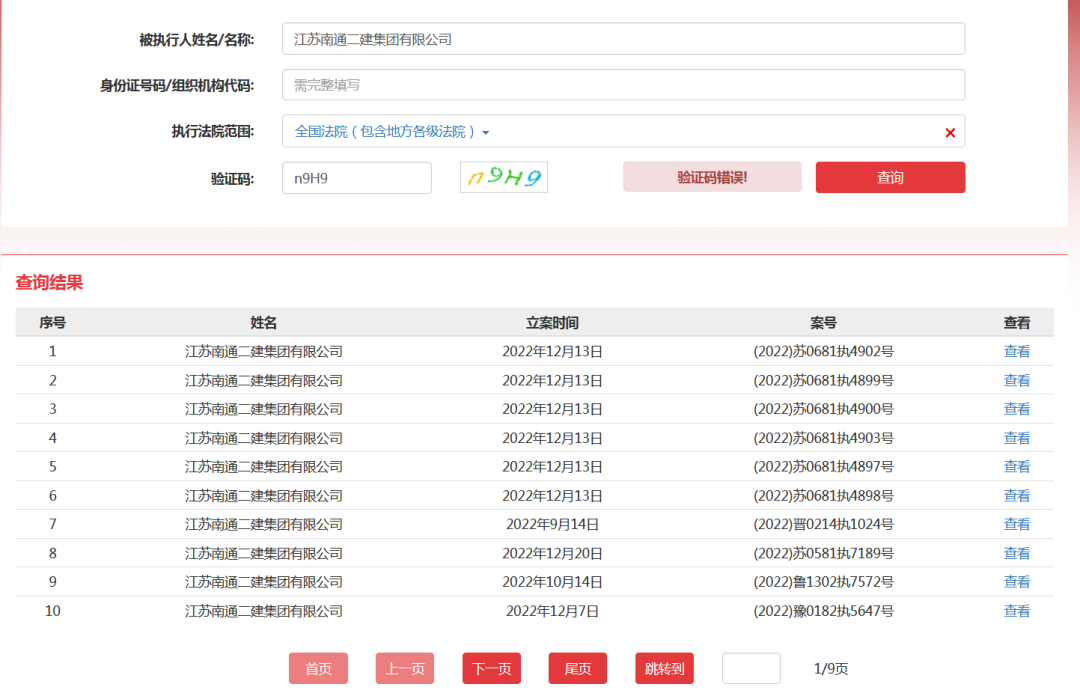Screen dimensions: 1080x690
Task: Click the 验证码 field label
Action: pyautogui.click(x=232, y=179)
